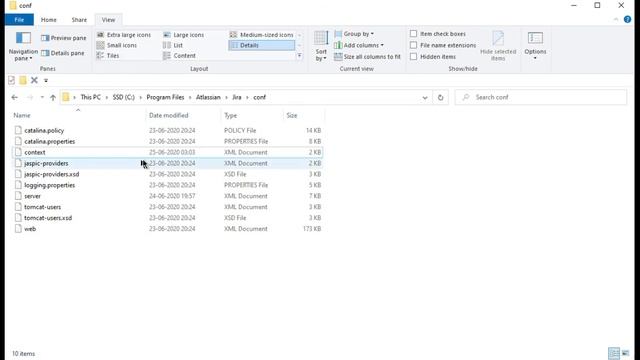640x360 pixels.
Task: Expand the chevron after Program Files in path
Action: (190, 98)
